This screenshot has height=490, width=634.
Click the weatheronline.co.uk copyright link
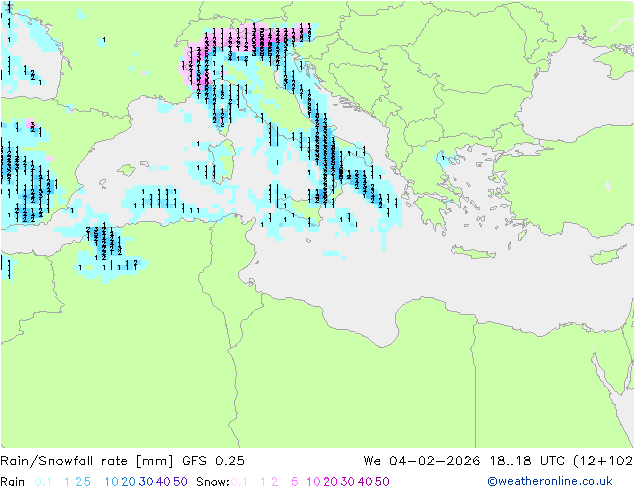550,481
